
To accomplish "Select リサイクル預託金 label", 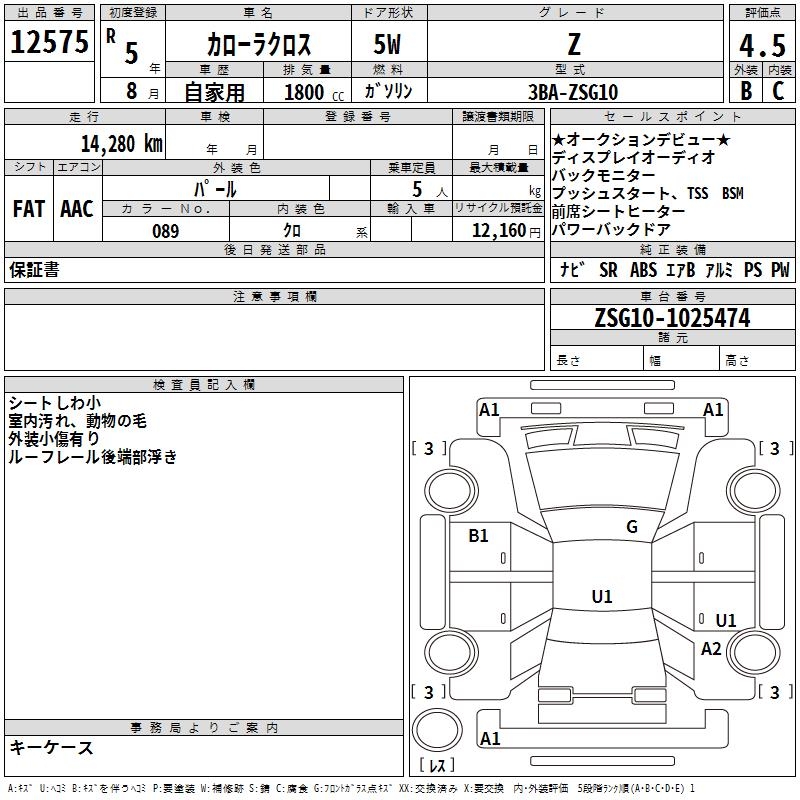I will pyautogui.click(x=498, y=208).
